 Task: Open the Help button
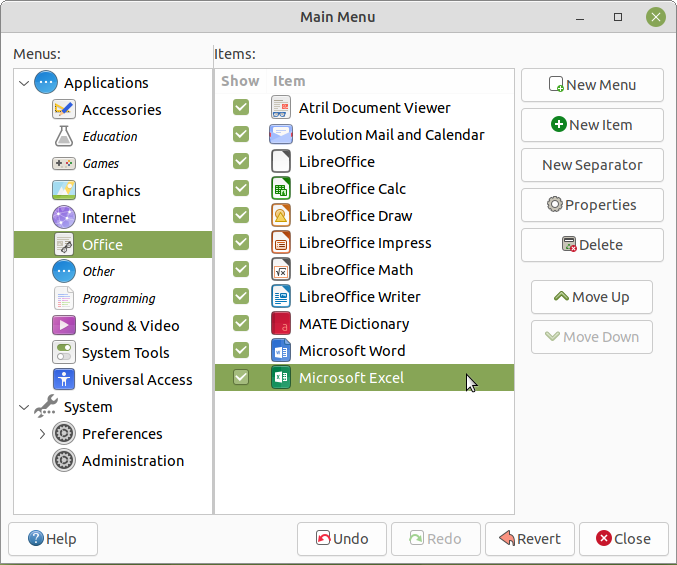[x=53, y=539]
